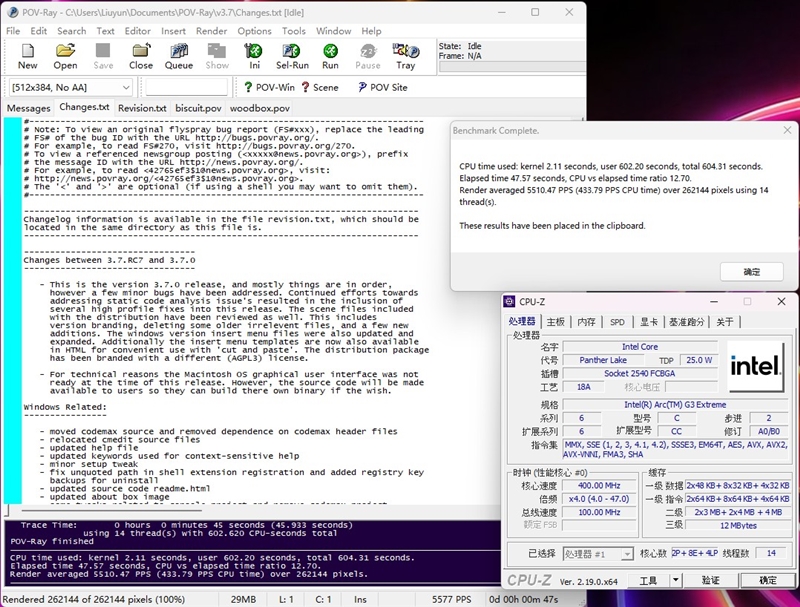Viewport: 800px width, 607px height.
Task: Open the woodbox.pov tab
Action: coord(260,108)
